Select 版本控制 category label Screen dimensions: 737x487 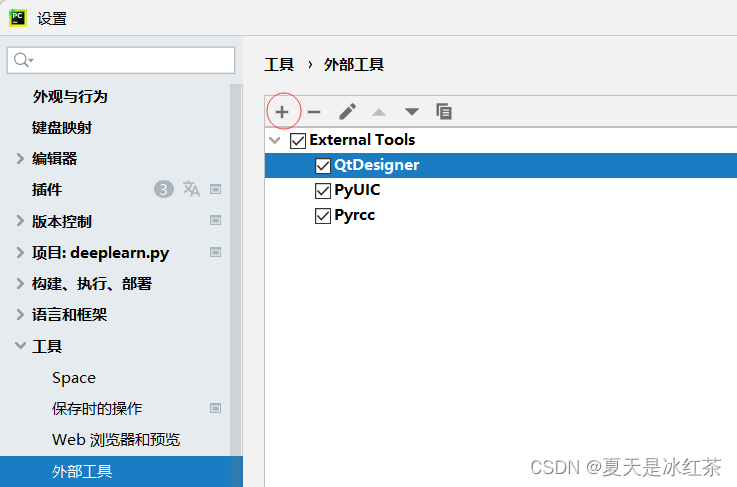[x=62, y=221]
